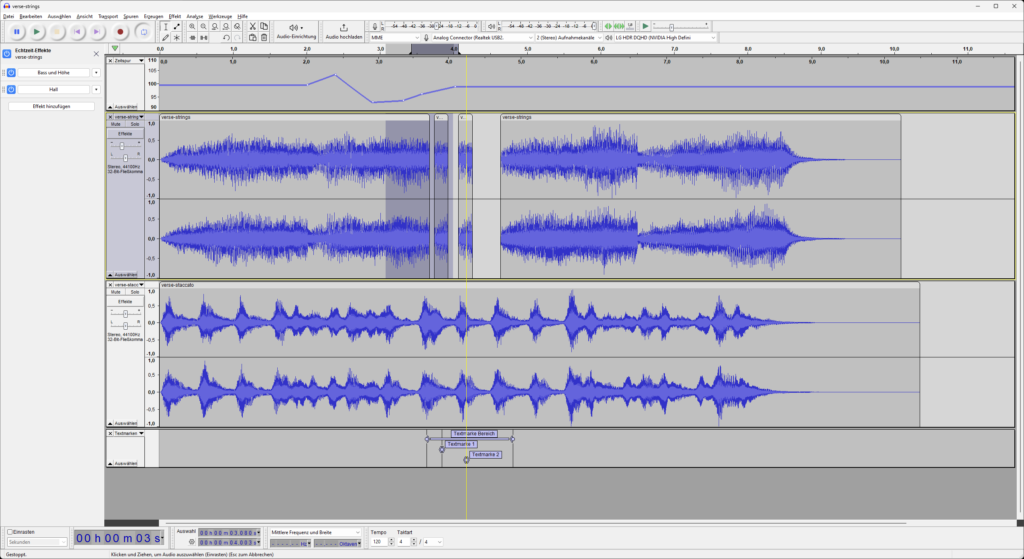The width and height of the screenshot is (1024, 559).
Task: Open Audio-Einrichtung dropdown
Action: tap(296, 31)
